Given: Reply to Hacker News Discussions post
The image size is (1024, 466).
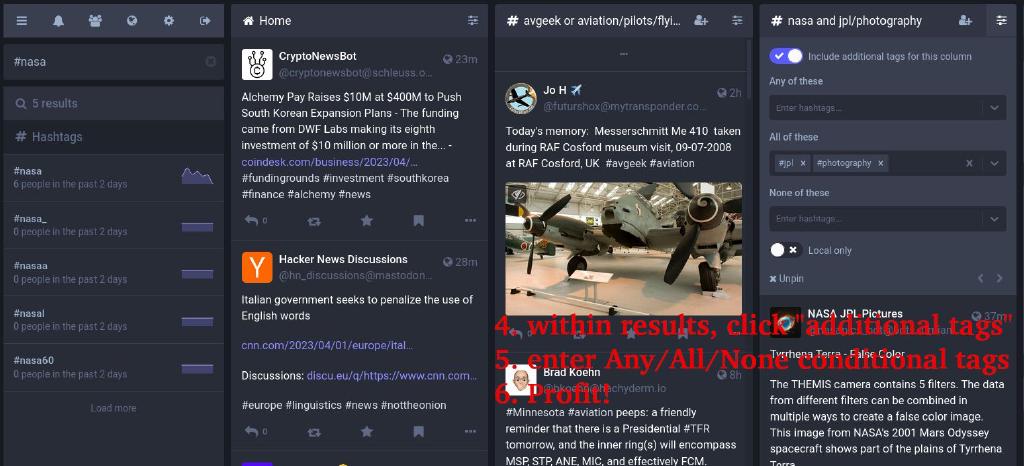Looking at the screenshot, I should point(251,431).
